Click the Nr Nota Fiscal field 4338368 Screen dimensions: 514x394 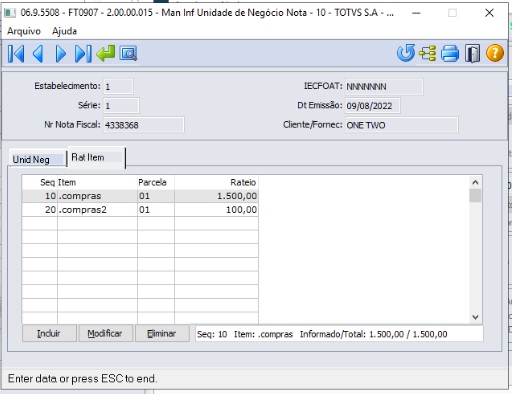click(x=144, y=125)
